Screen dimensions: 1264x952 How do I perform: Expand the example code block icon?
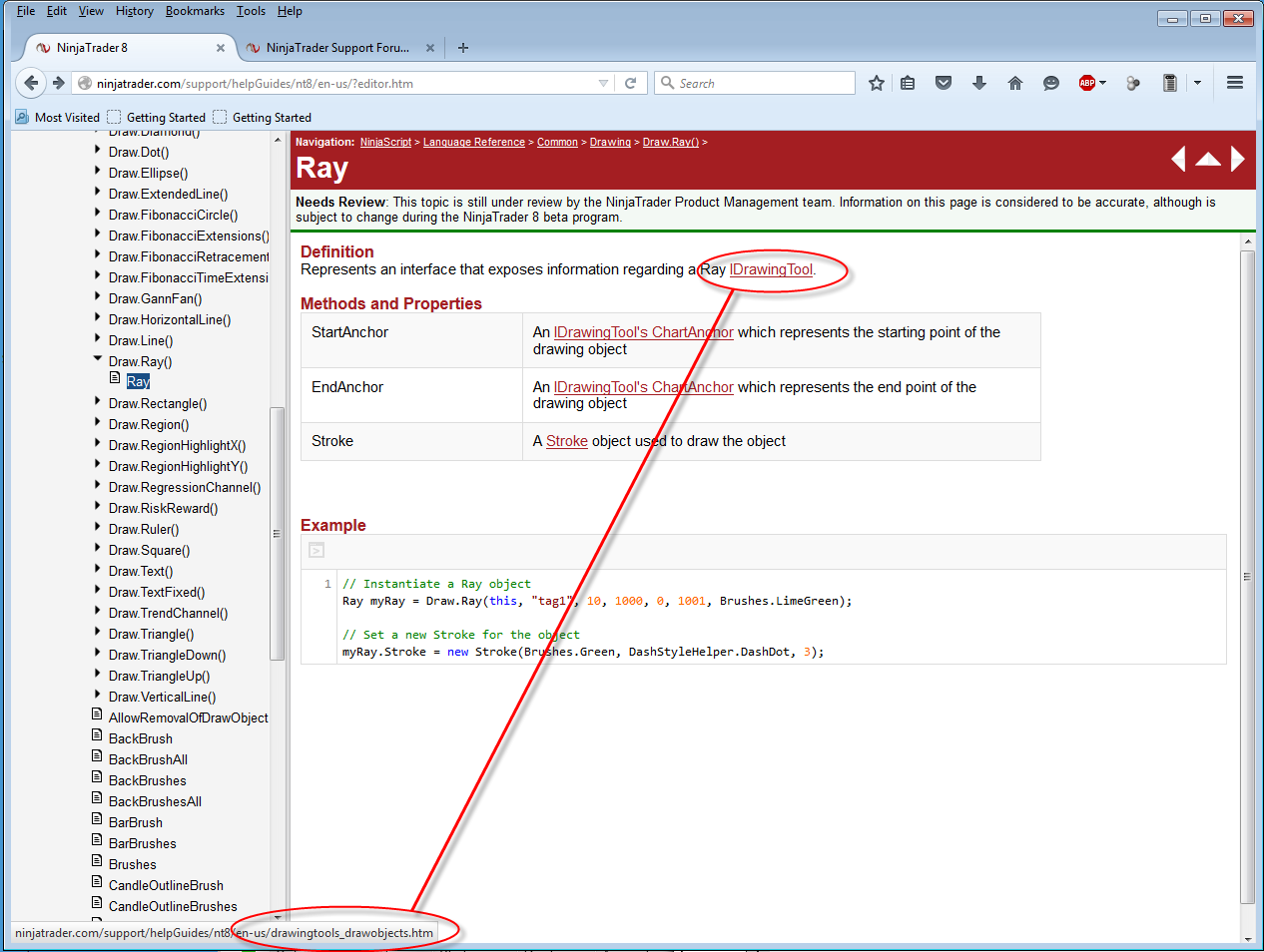(316, 550)
